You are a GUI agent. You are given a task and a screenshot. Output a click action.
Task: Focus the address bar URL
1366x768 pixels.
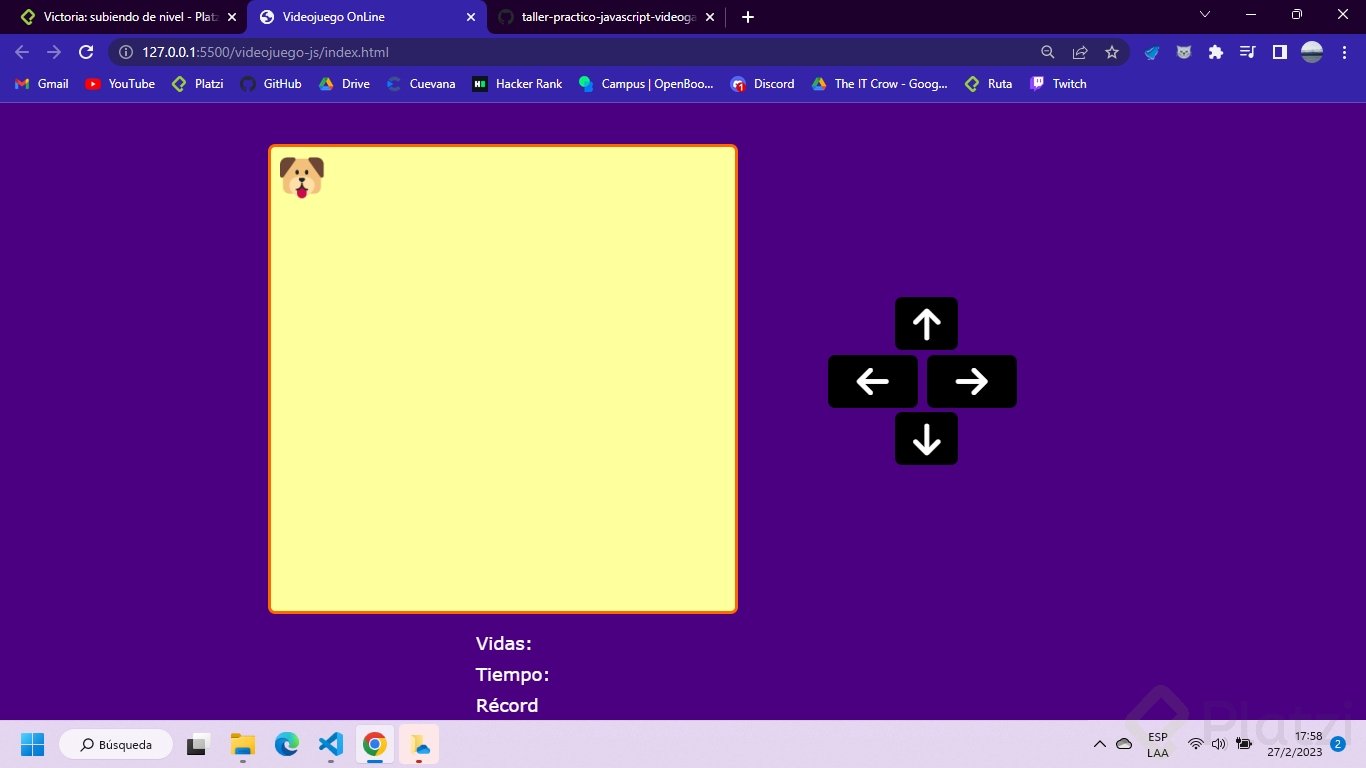point(265,52)
